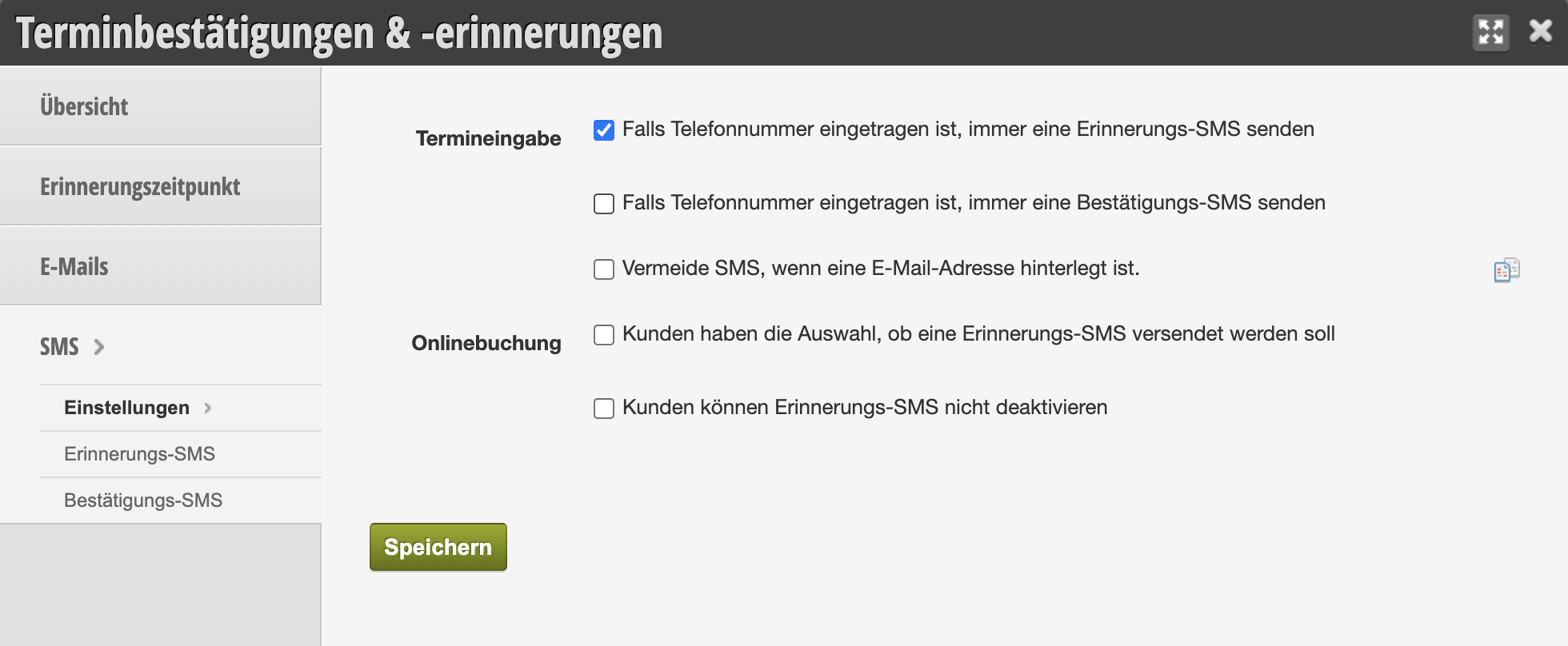This screenshot has width=1568, height=646.
Task: Enable always send Bestätigungs-SMS checkbox
Action: pos(604,204)
